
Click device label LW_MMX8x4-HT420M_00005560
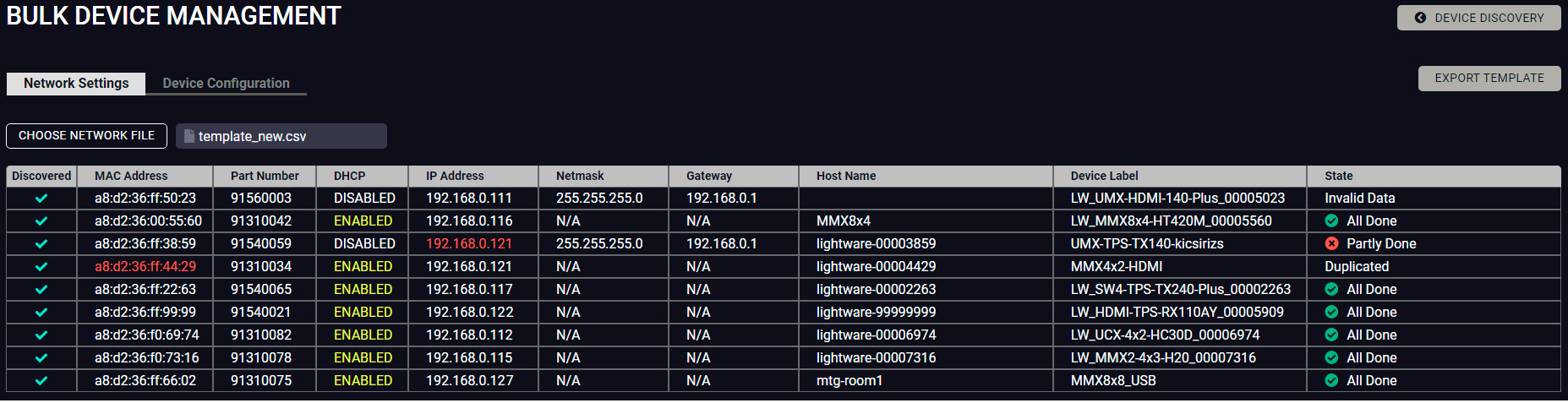point(1172,221)
